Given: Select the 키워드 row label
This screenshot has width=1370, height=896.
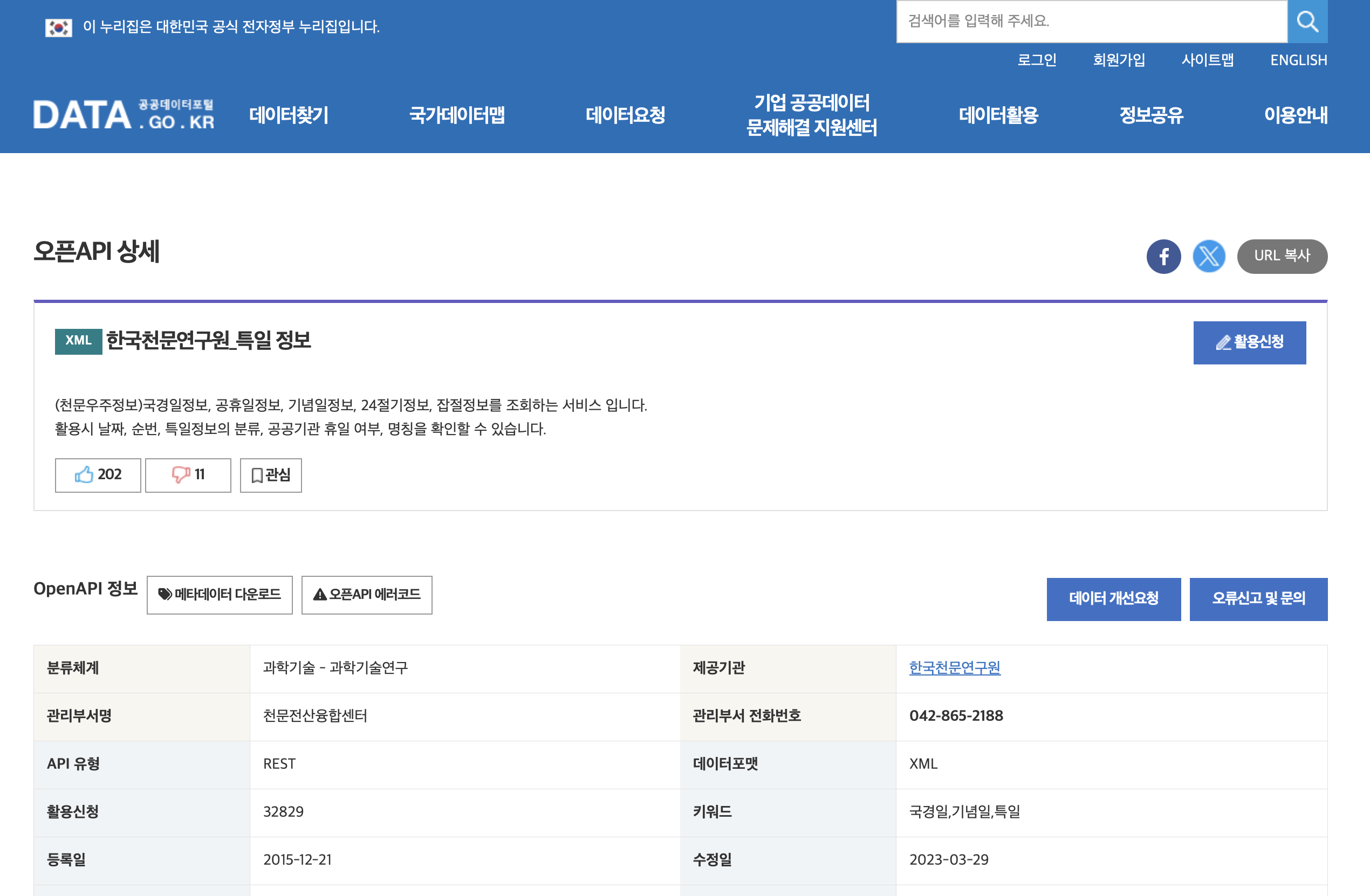Looking at the screenshot, I should 712,811.
